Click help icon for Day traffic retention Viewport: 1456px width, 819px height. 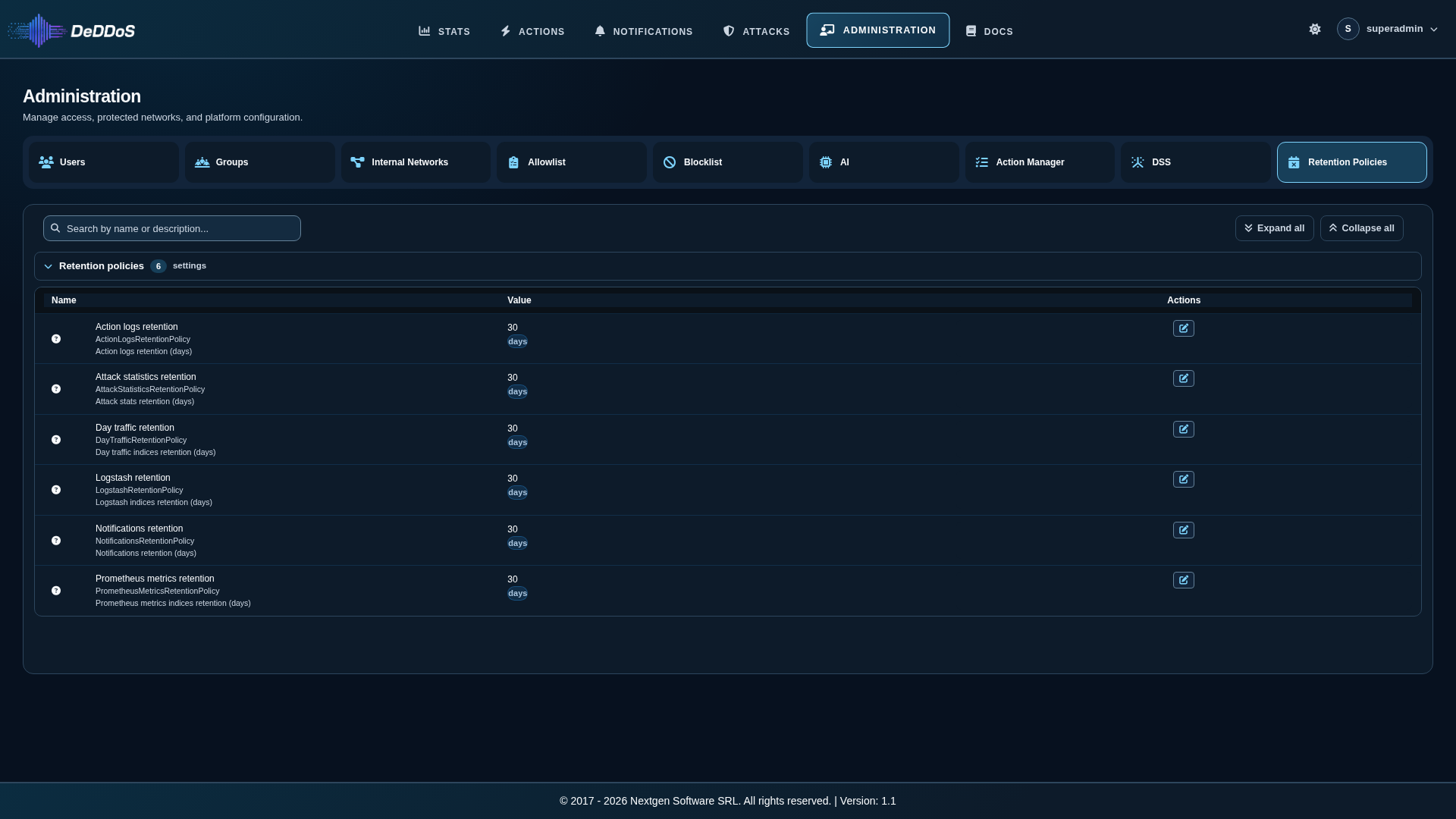click(x=56, y=440)
